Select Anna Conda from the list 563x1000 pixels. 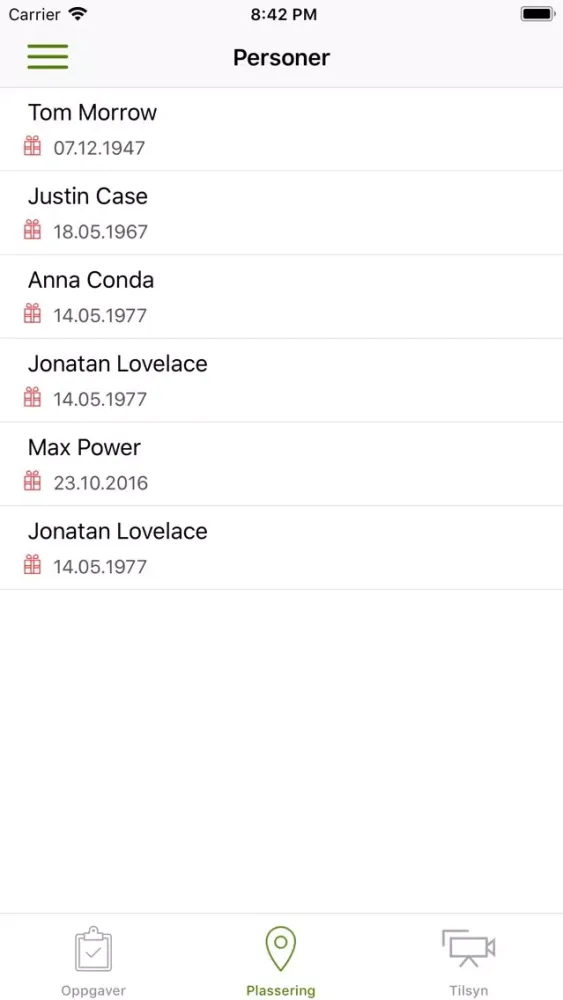[x=281, y=297]
